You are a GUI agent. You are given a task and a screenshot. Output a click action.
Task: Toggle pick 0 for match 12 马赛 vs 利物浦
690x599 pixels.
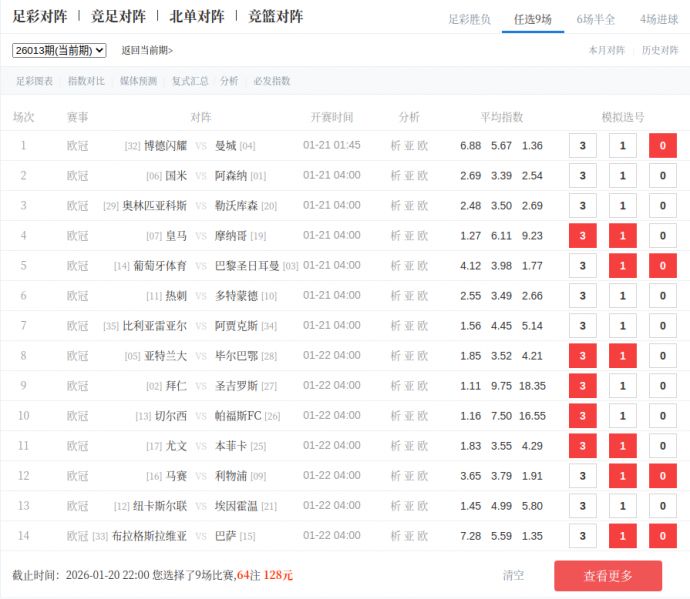tap(662, 476)
